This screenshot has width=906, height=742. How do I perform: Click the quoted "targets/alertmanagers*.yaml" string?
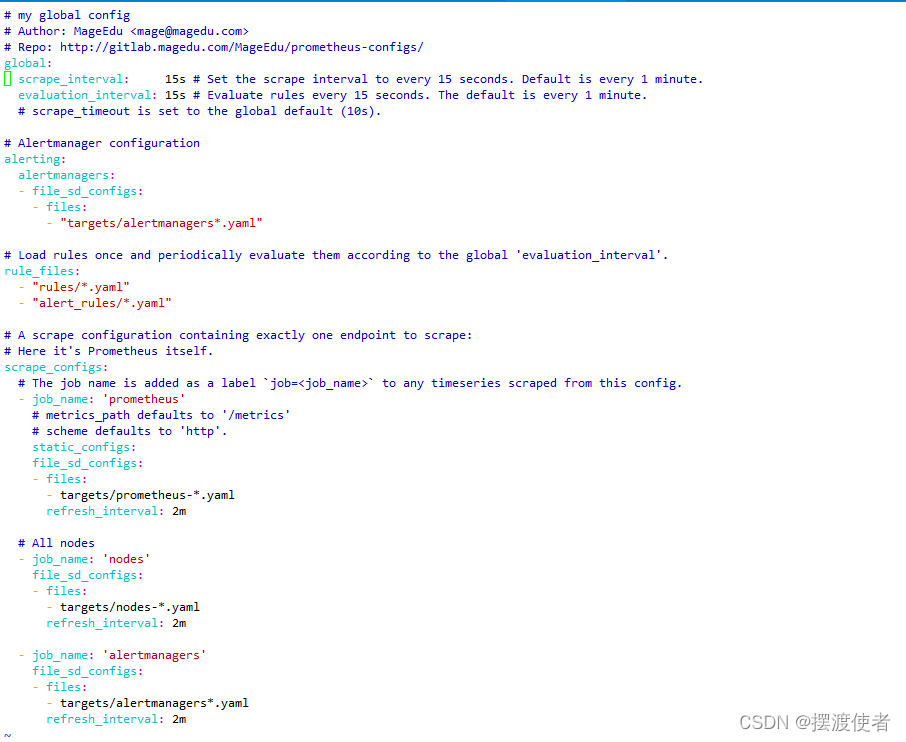pyautogui.click(x=161, y=223)
